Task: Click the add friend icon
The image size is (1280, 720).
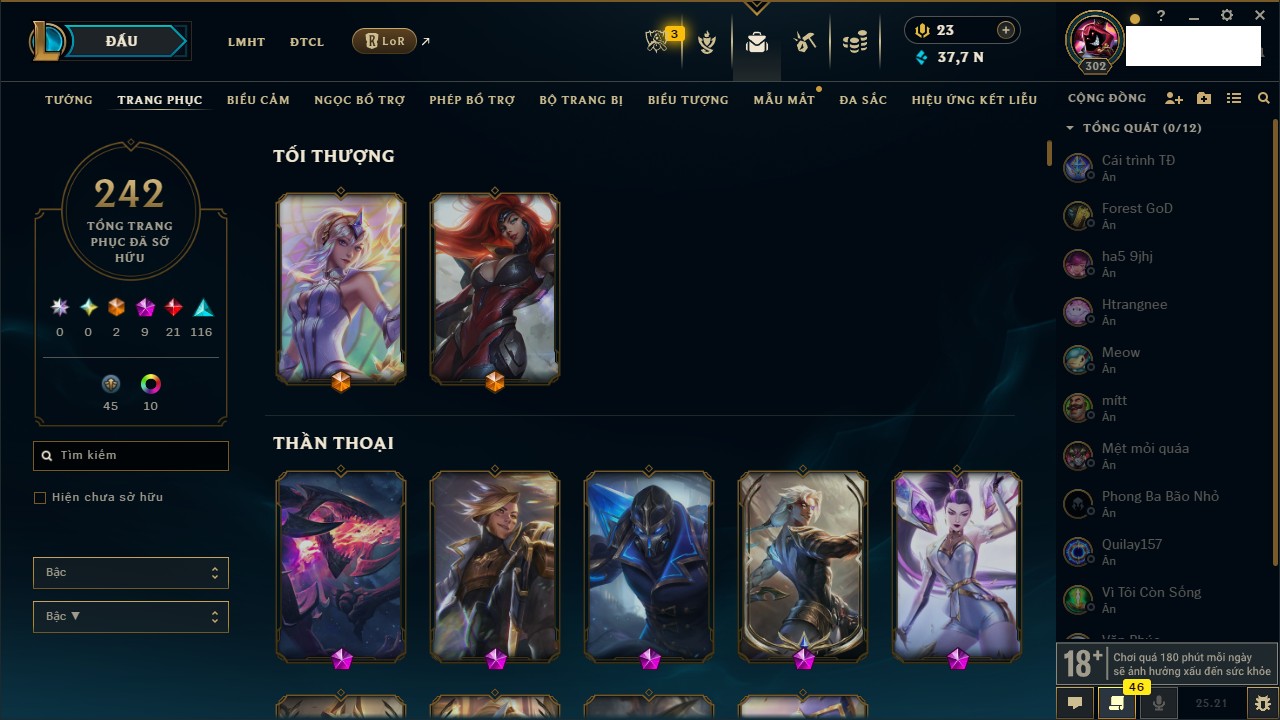Action: pos(1174,99)
